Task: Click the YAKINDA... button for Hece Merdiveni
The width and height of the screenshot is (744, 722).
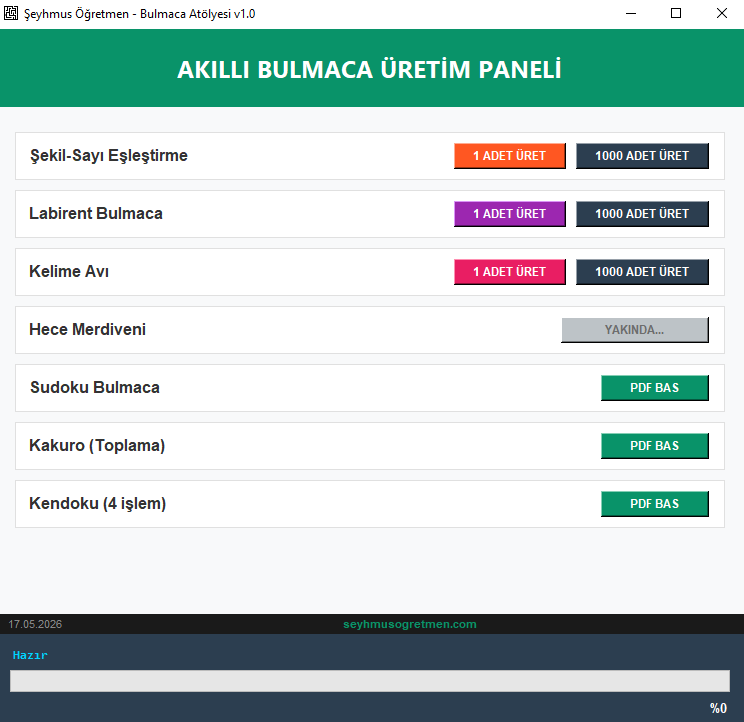Action: (635, 330)
